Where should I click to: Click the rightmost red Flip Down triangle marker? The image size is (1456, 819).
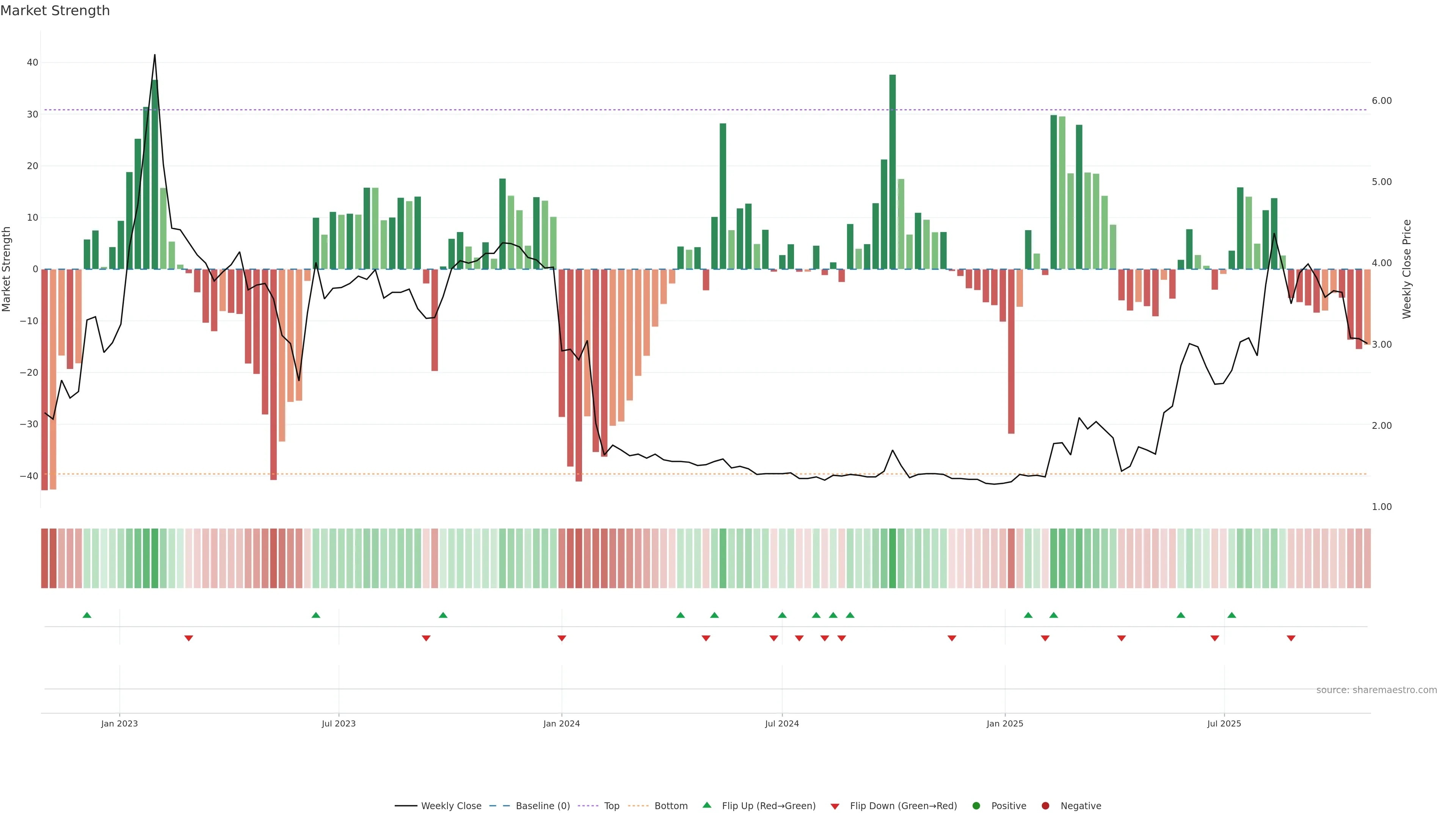click(1291, 638)
